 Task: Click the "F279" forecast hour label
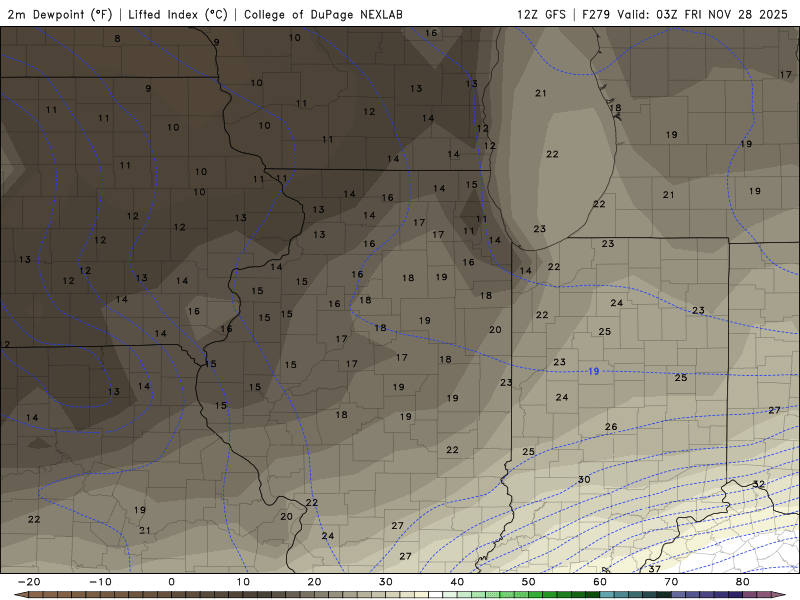coord(596,14)
